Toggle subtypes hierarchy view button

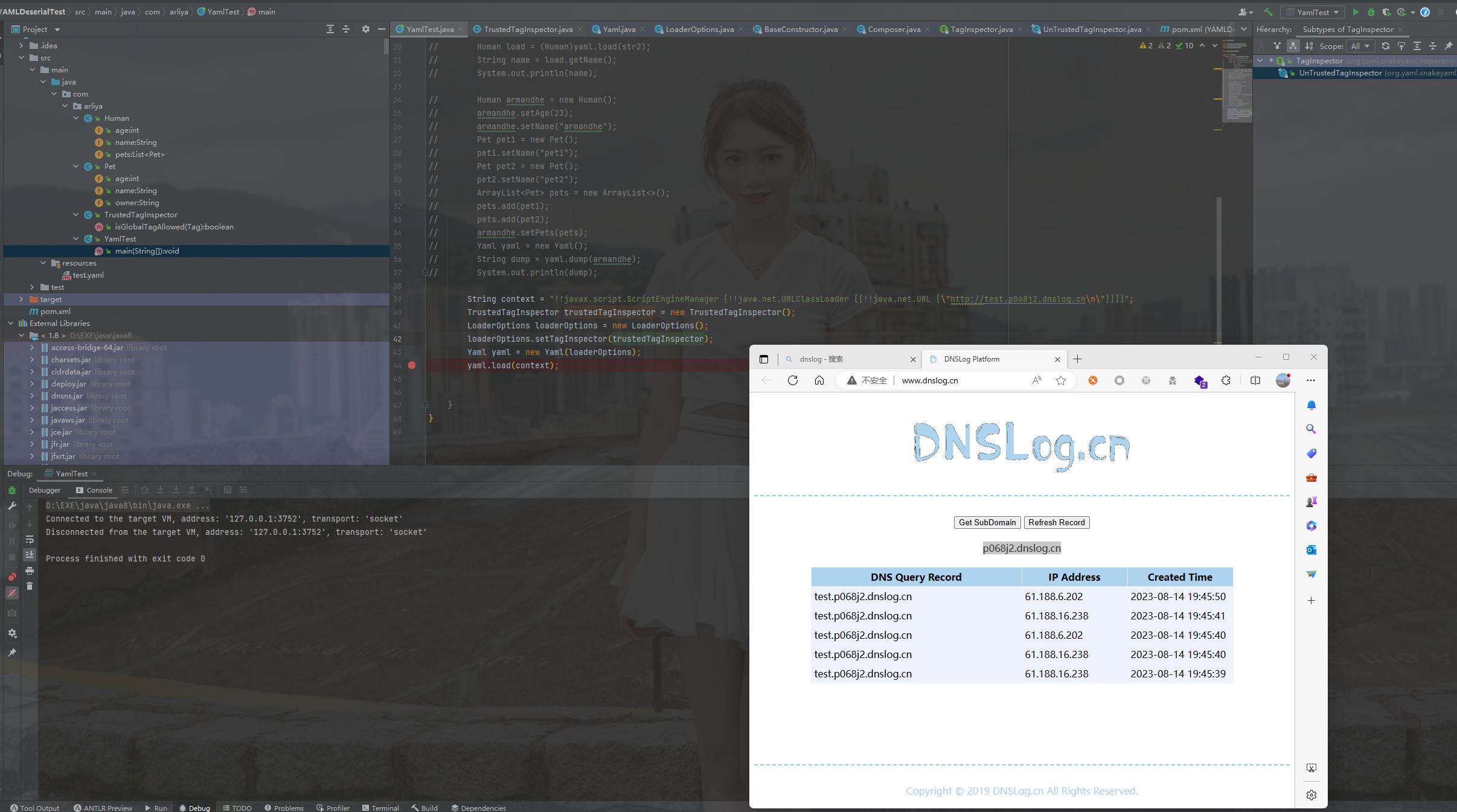pyautogui.click(x=1293, y=46)
